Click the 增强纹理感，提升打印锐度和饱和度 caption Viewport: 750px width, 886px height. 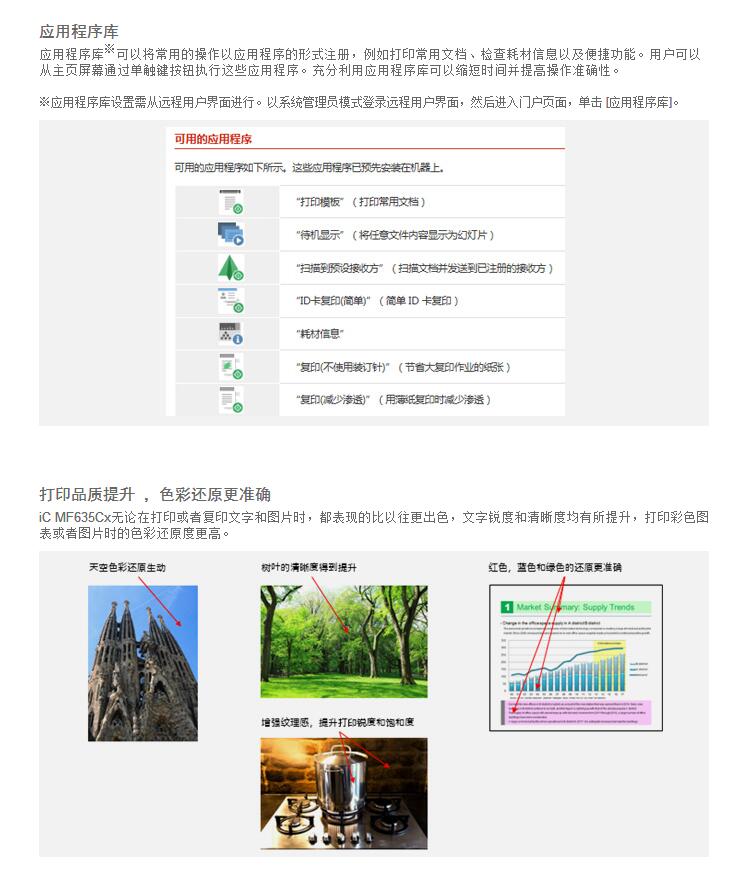tap(337, 722)
